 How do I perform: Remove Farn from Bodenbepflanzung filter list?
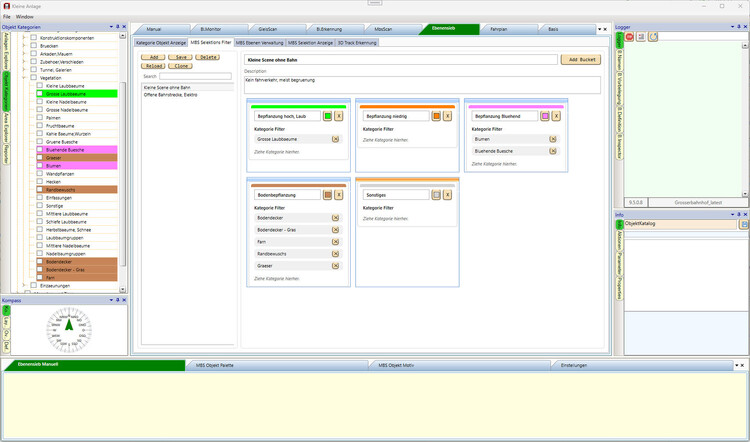[336, 241]
